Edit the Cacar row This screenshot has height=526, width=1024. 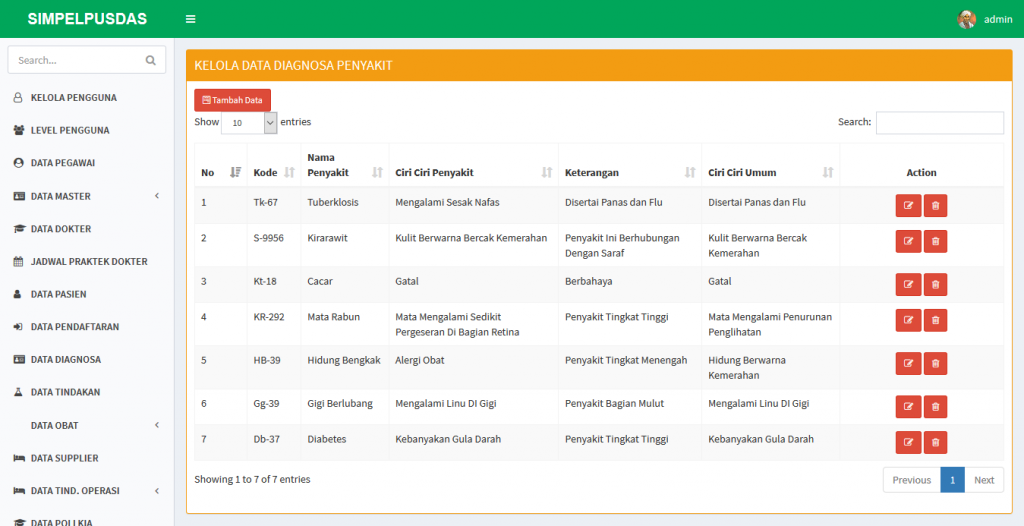(x=908, y=284)
